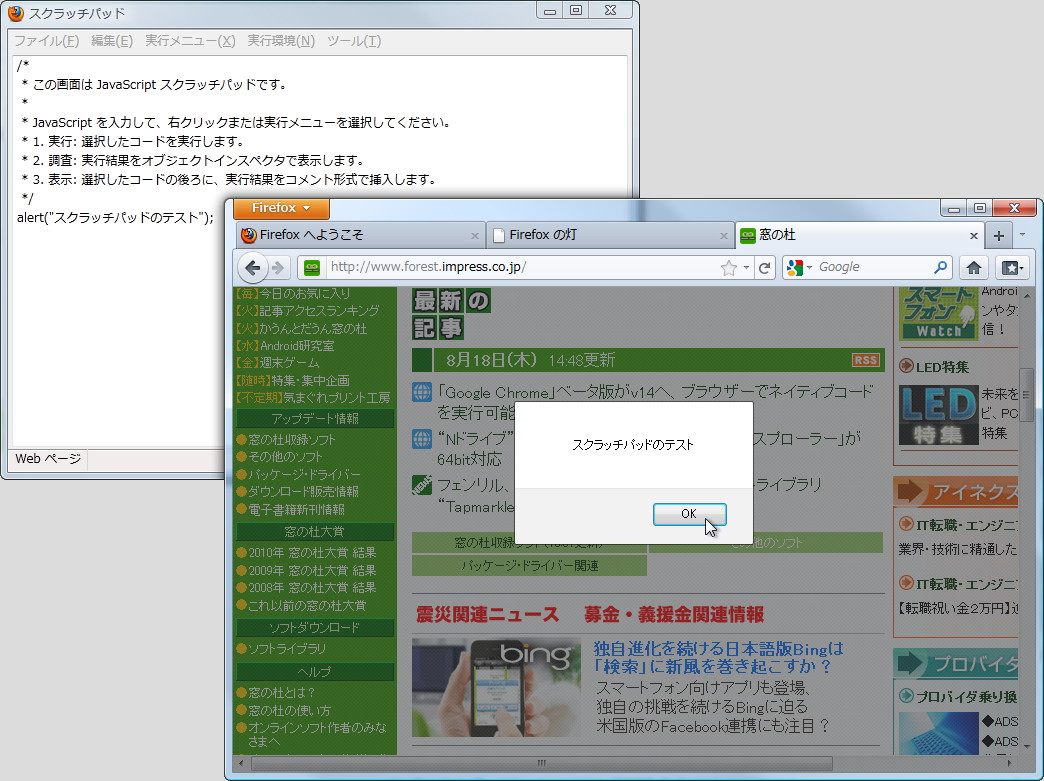
Task: Open the orange Firefox menu button
Action: click(280, 208)
